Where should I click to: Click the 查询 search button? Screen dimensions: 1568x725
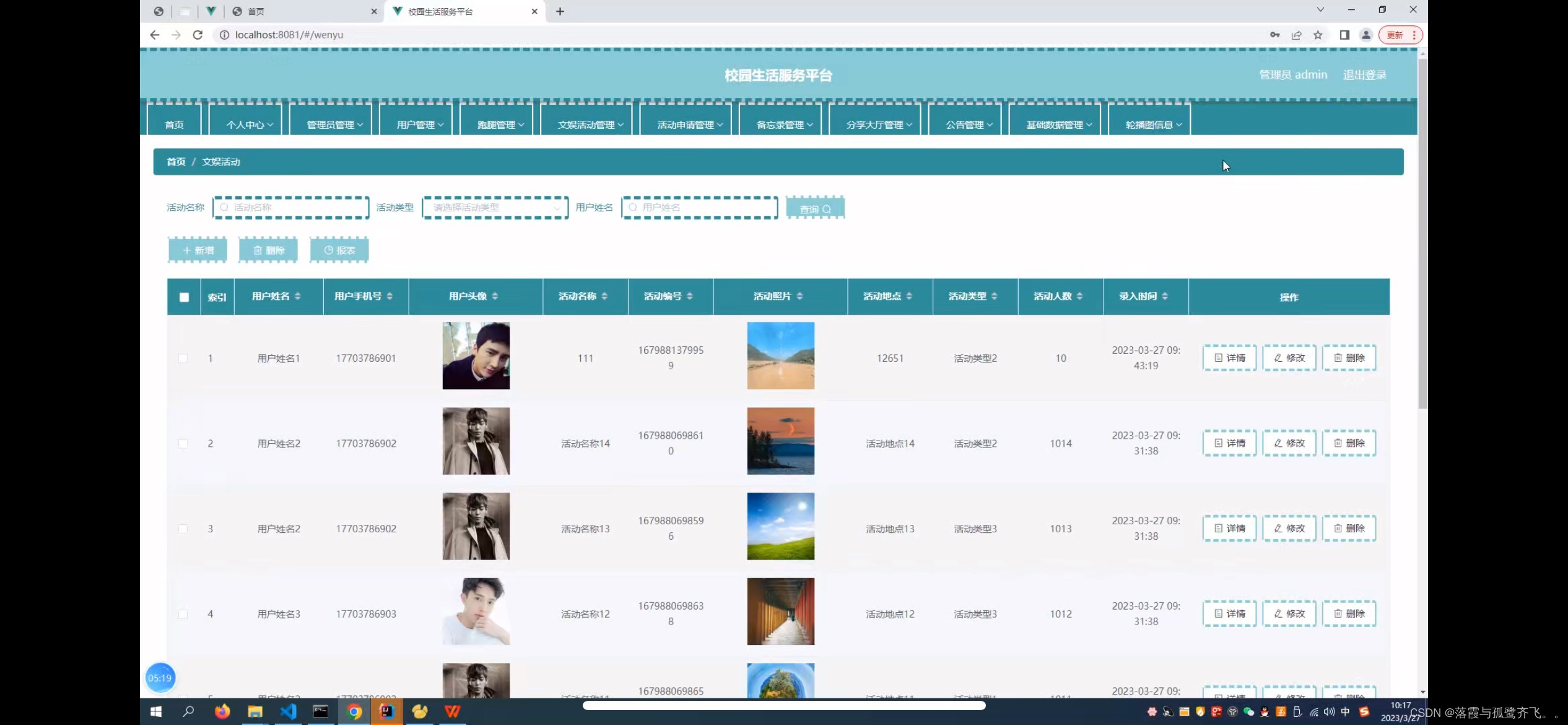[x=815, y=209]
